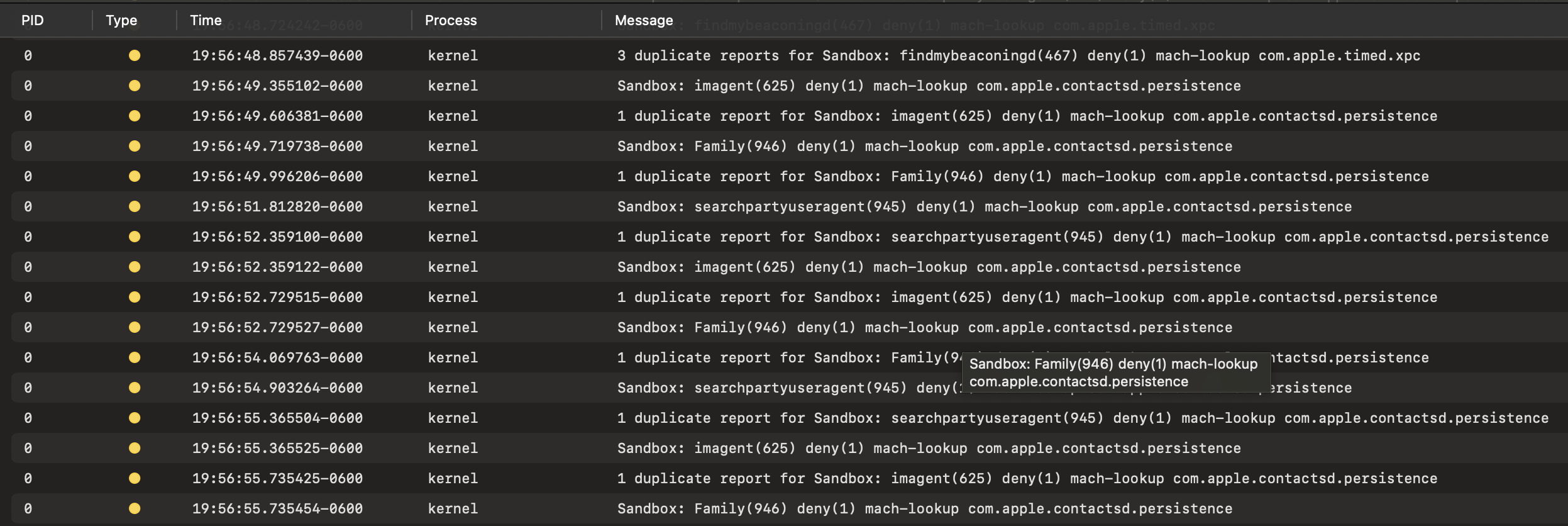Click the Type column header
Viewport: 1568px width, 526px height.
[121, 21]
